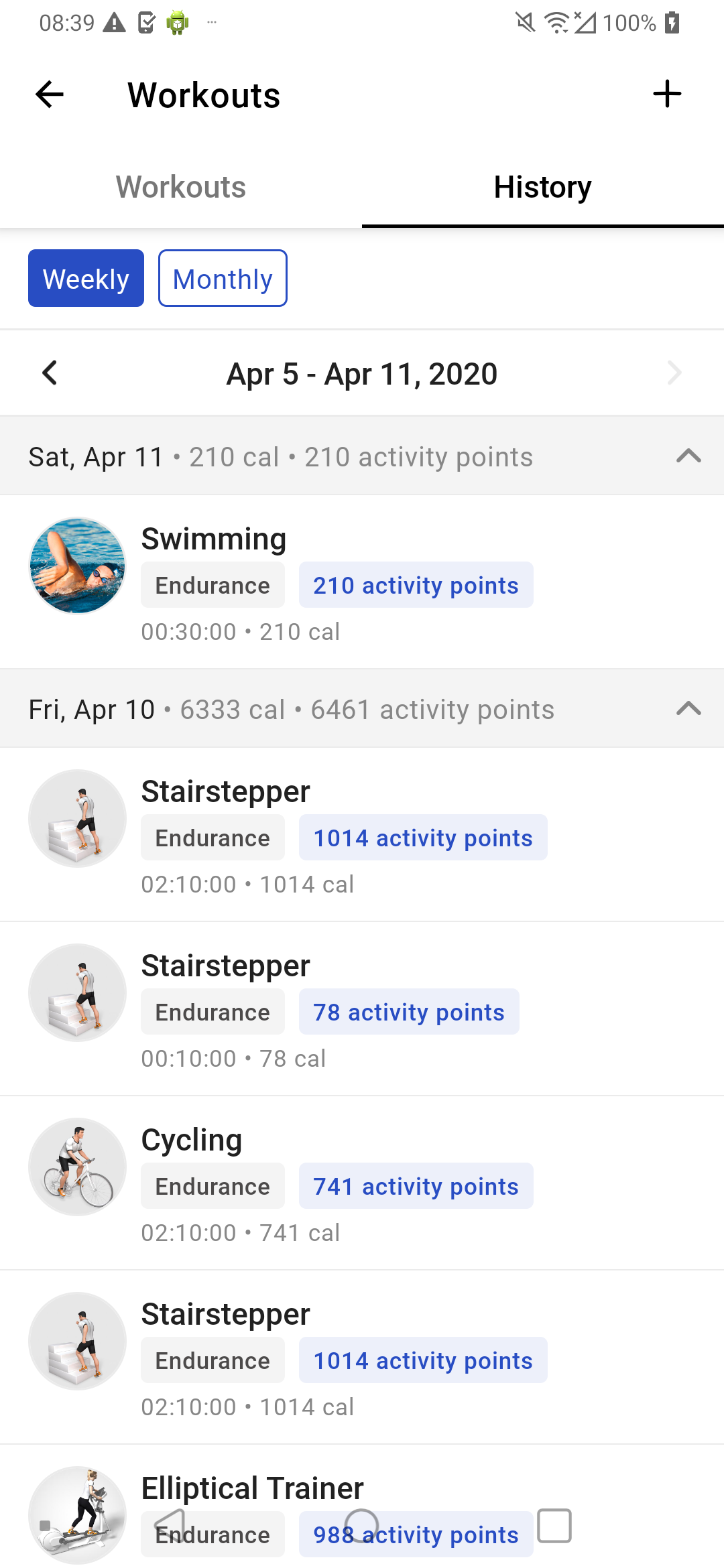
Task: Go to previous week with left chevron
Action: [50, 373]
